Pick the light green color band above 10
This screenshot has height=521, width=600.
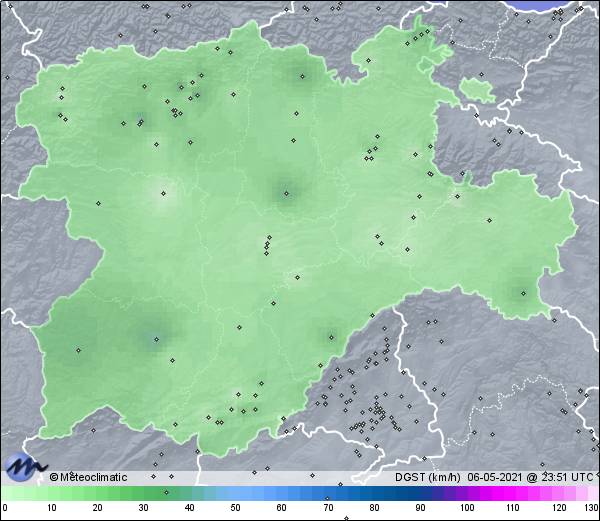pyautogui.click(x=52, y=493)
